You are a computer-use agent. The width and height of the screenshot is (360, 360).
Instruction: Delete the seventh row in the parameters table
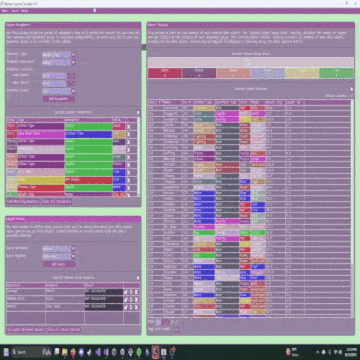[x=128, y=173]
